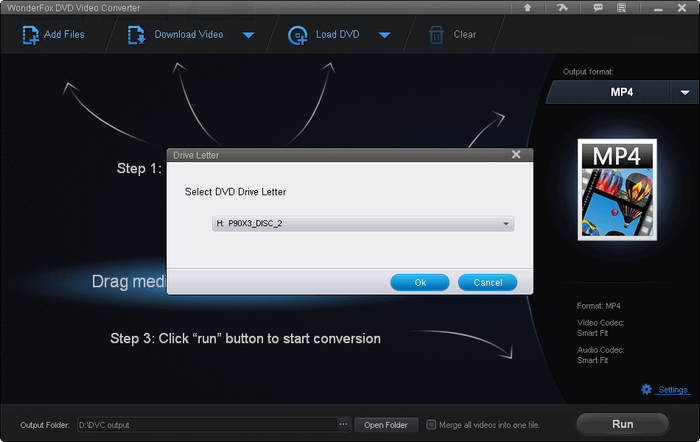
Task: Open the feedback speech bubble icon
Action: [x=598, y=8]
